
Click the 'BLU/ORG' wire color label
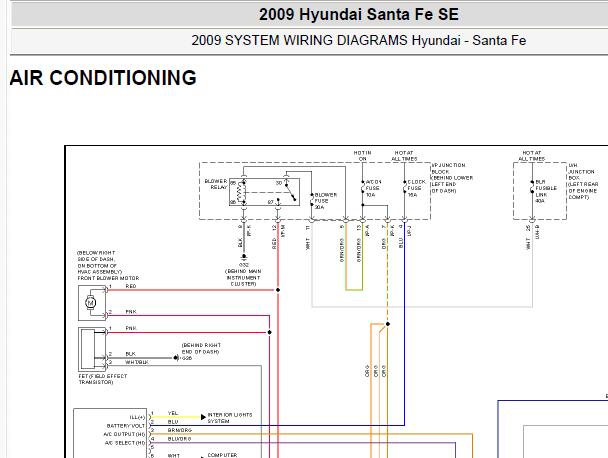[179, 439]
